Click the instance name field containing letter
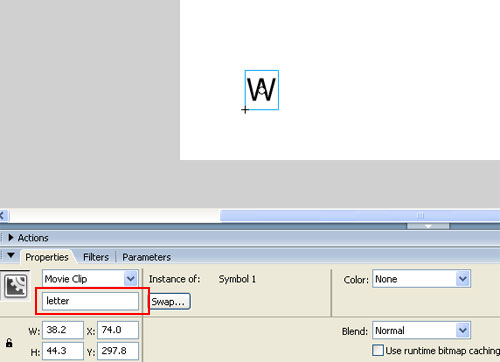The width and height of the screenshot is (500, 362). coord(90,301)
